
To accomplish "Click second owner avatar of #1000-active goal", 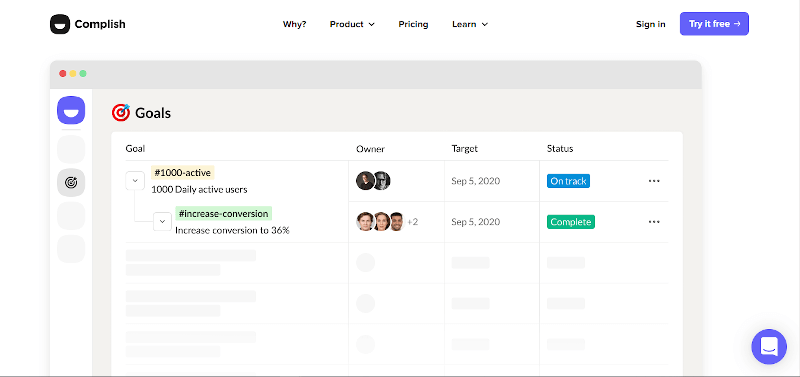I will click(382, 181).
